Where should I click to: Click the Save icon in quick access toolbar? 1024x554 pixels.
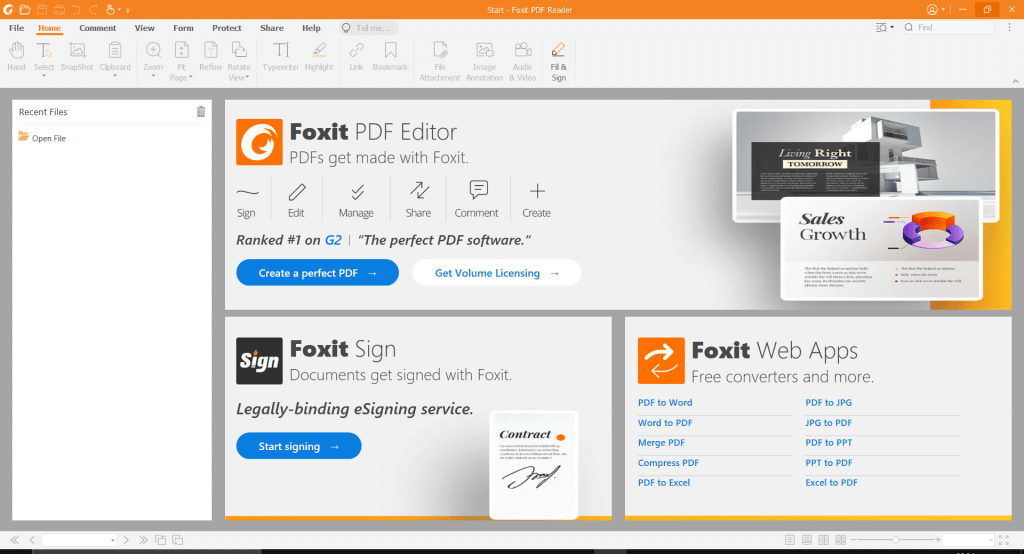[42, 10]
